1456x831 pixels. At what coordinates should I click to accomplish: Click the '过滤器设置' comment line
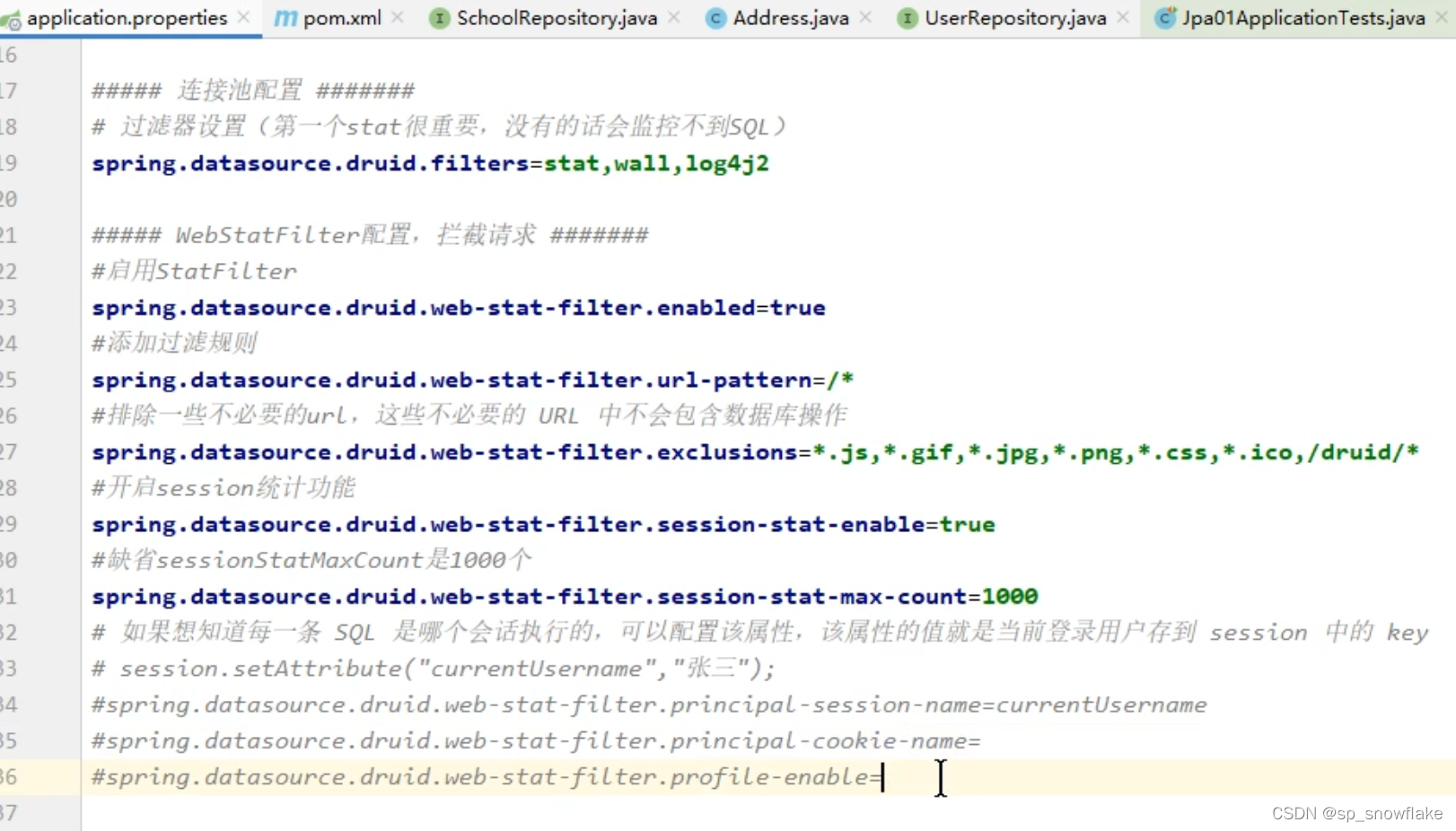(439, 127)
